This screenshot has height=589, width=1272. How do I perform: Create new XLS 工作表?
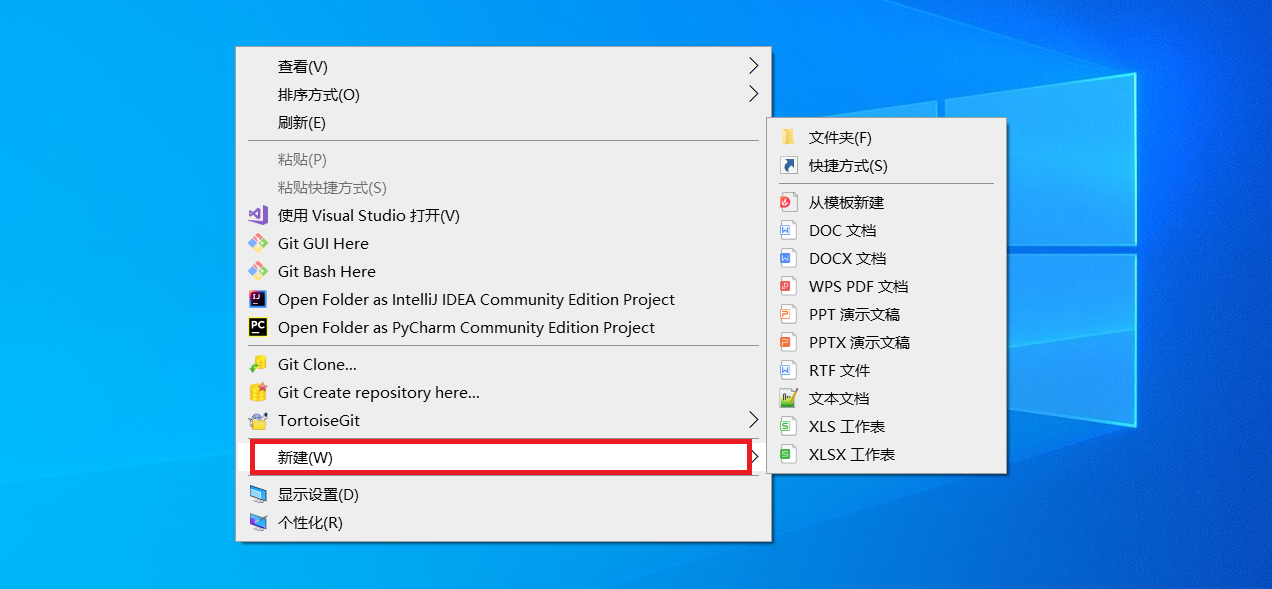[x=886, y=427]
